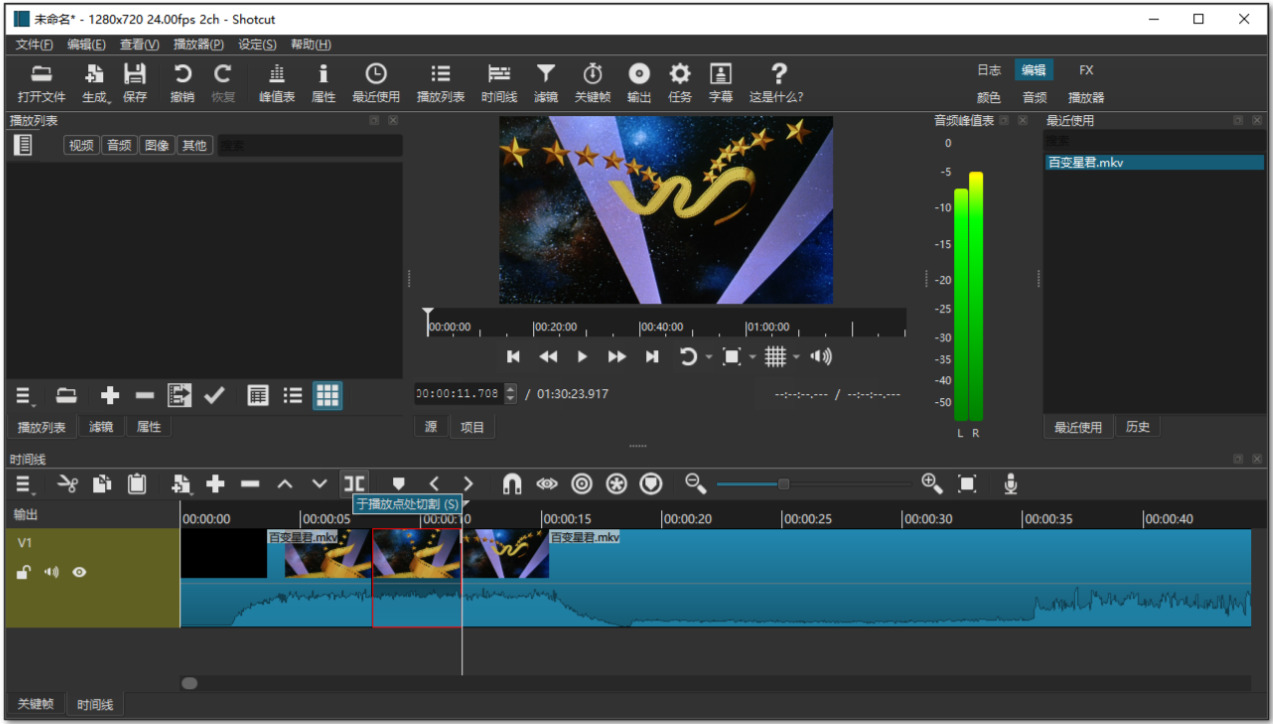Viewport: 1273px width, 724px height.
Task: Click the timeline zoom in magnifier
Action: click(x=932, y=484)
